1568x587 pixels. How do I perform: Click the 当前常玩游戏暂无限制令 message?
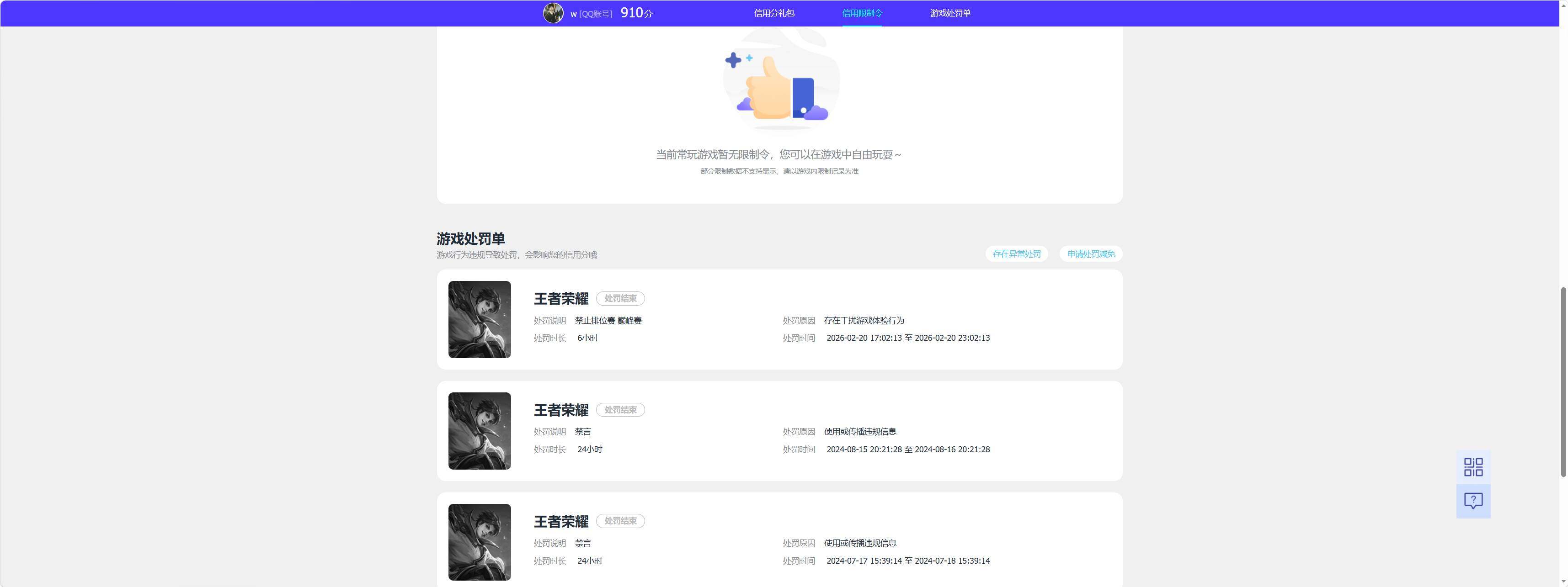click(779, 154)
